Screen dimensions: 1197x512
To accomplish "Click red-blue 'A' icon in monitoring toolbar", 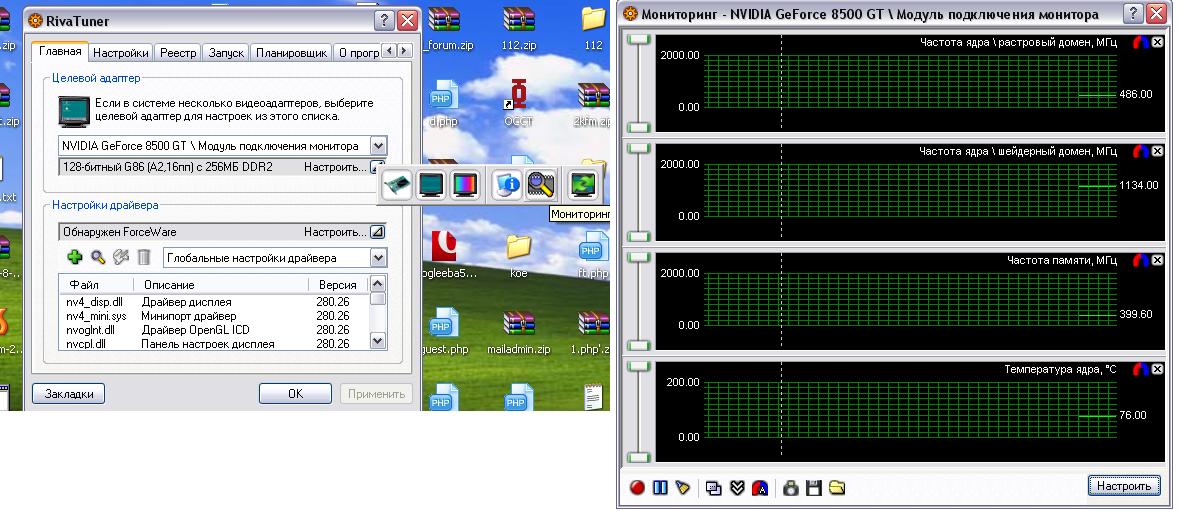I will point(760,488).
